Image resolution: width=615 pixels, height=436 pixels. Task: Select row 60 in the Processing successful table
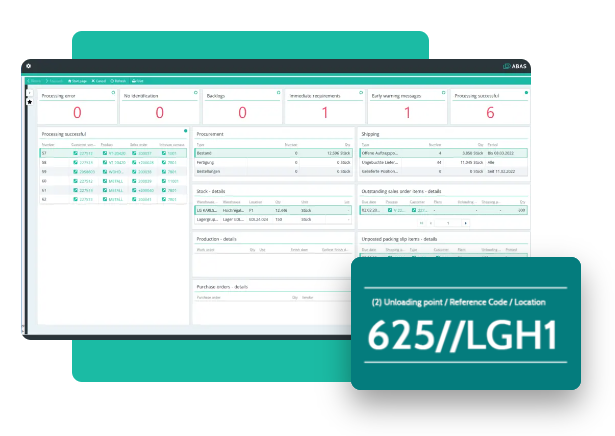[113, 181]
